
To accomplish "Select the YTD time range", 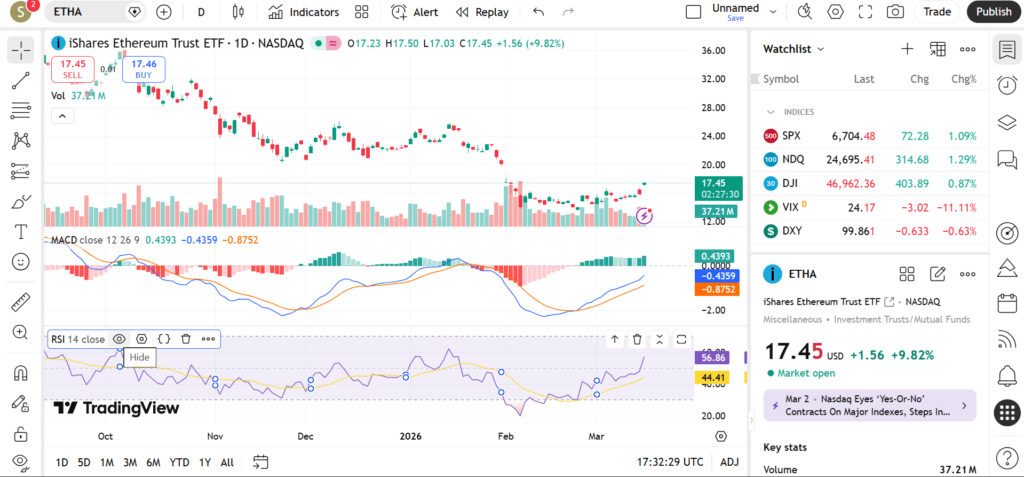I will [179, 462].
